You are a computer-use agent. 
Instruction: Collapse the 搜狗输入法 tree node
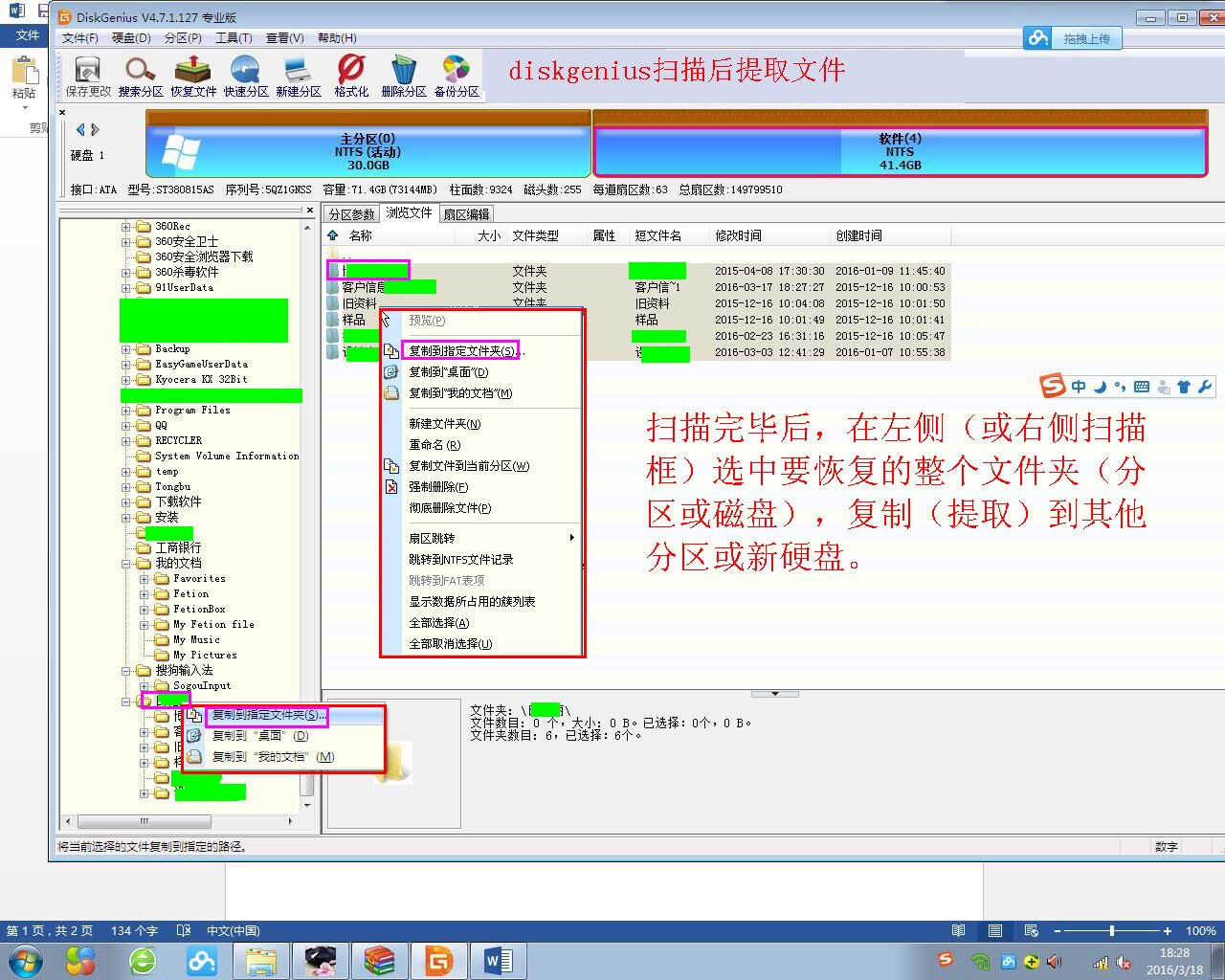[x=126, y=671]
